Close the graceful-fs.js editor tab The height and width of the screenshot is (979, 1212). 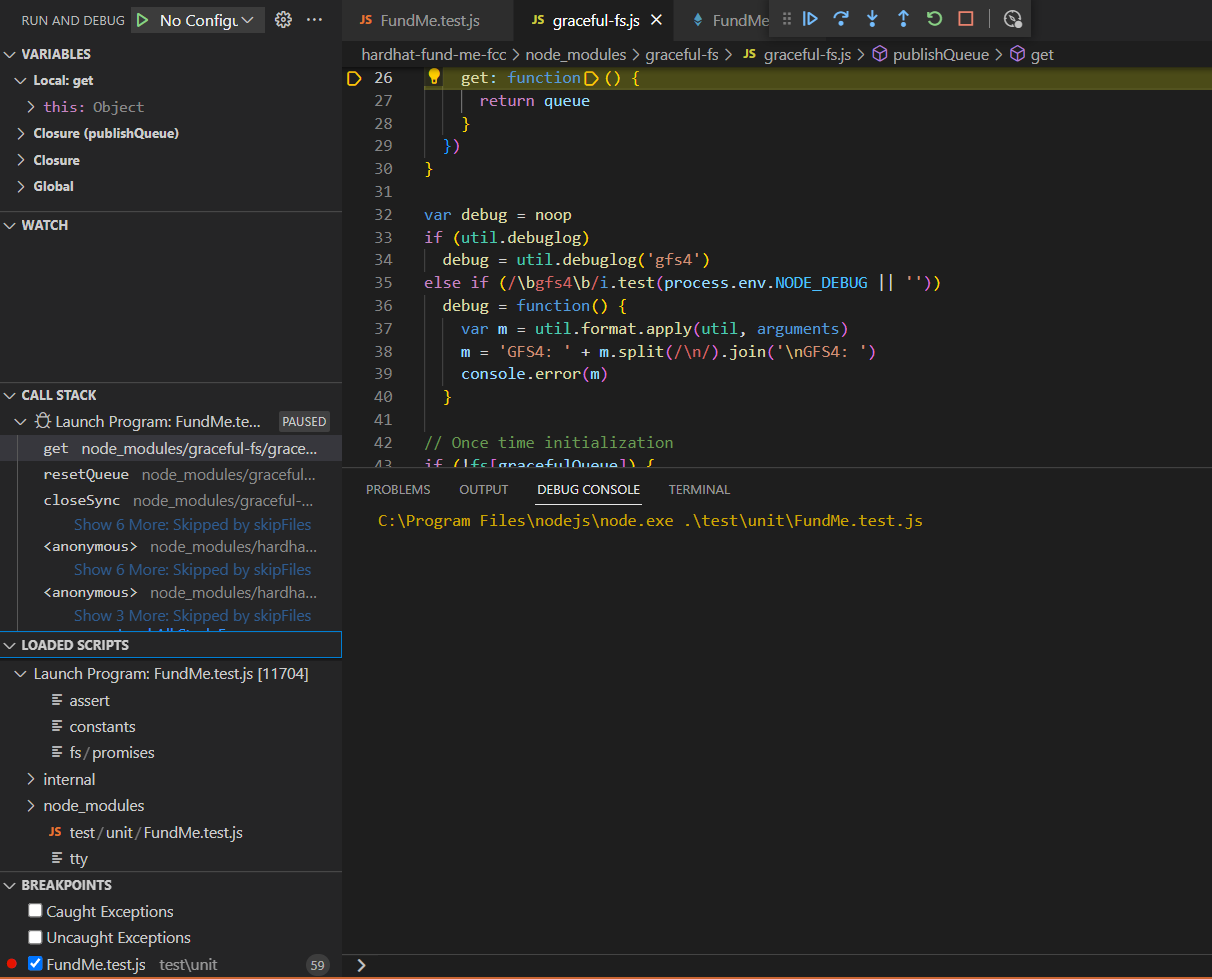click(x=656, y=20)
